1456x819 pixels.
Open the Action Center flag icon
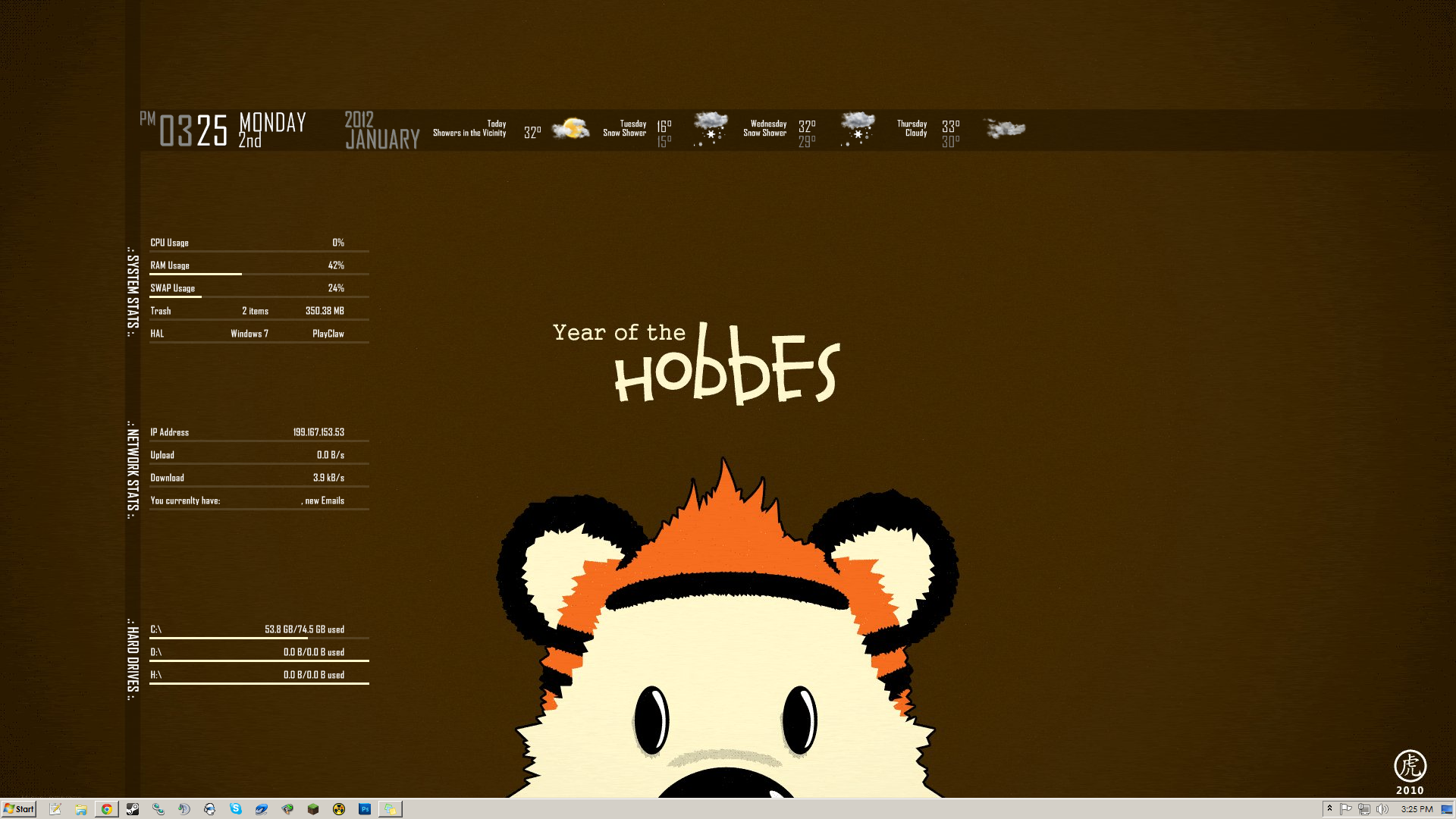click(1346, 809)
